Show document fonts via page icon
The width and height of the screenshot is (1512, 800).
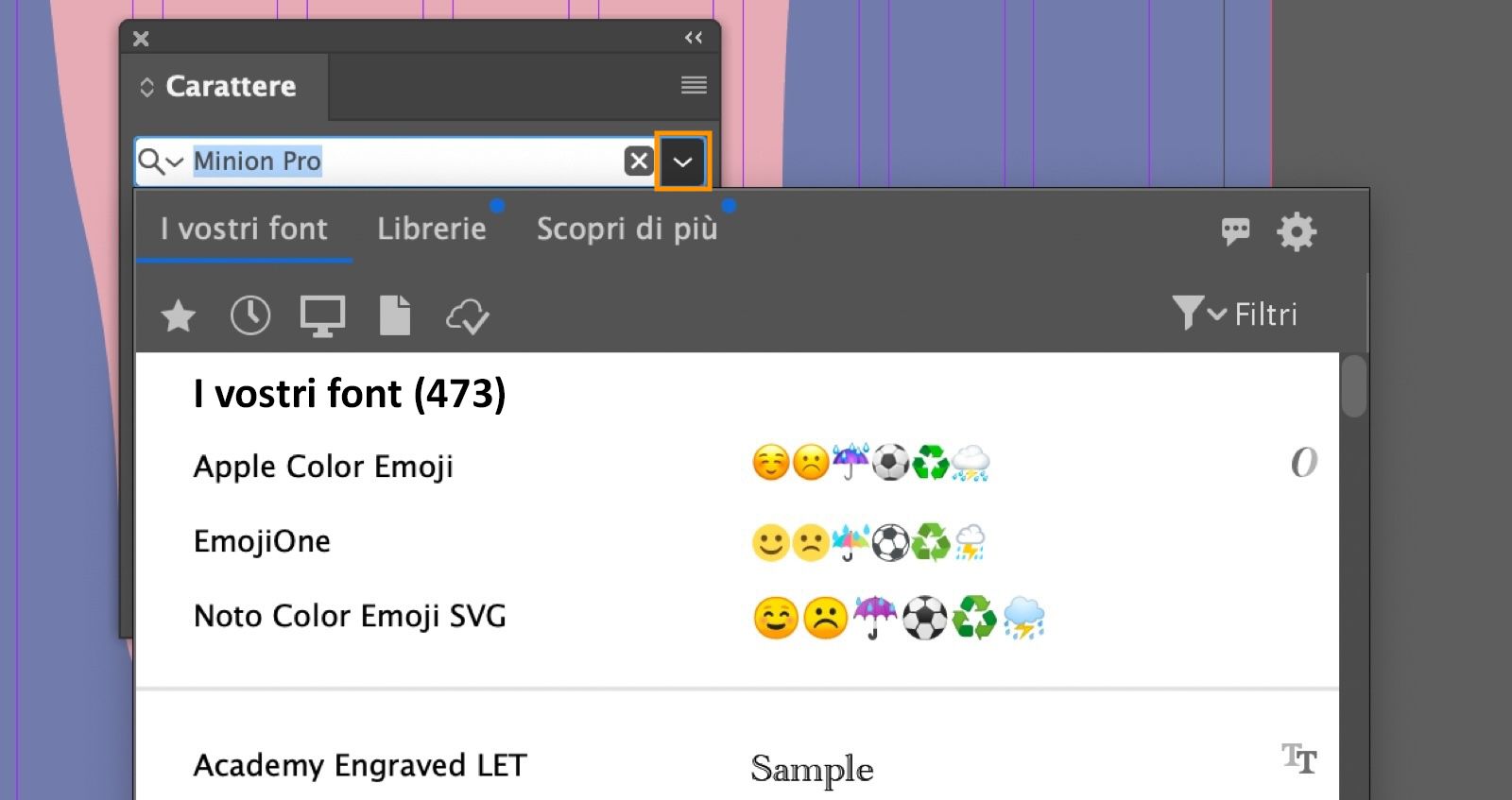395,315
